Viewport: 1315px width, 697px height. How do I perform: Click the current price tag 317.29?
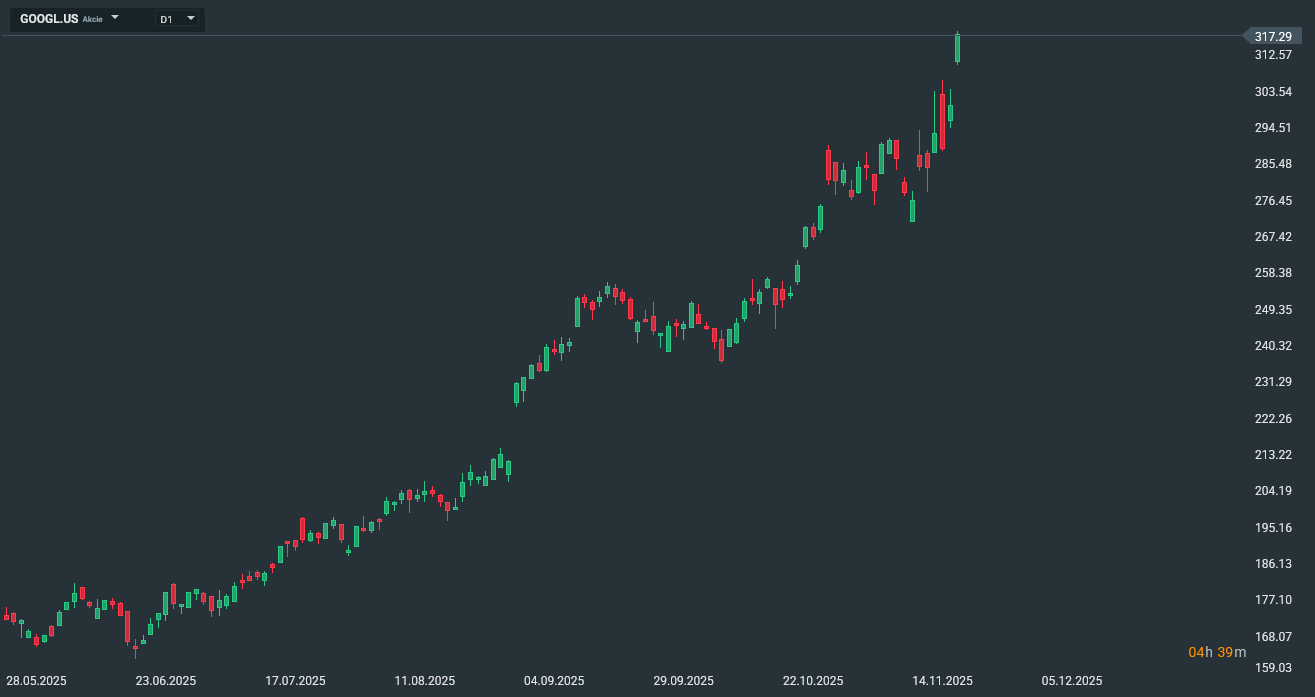[x=1272, y=36]
